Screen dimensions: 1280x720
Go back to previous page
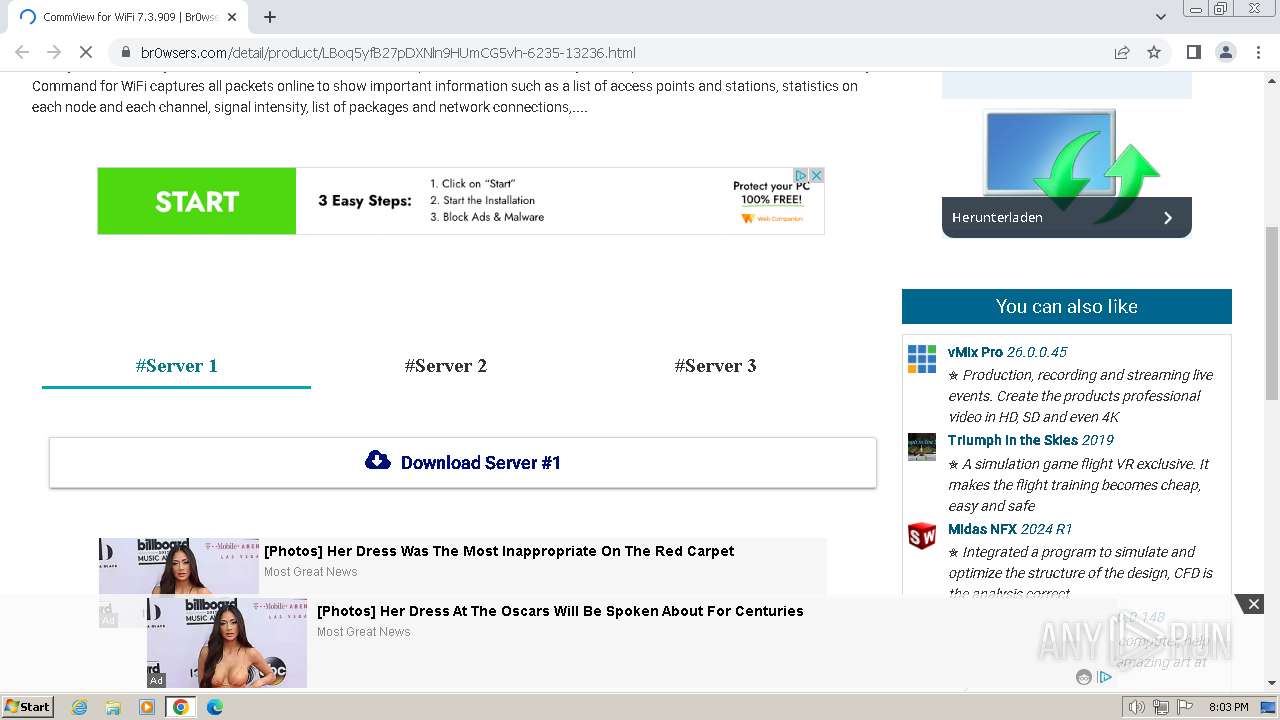tap(22, 52)
